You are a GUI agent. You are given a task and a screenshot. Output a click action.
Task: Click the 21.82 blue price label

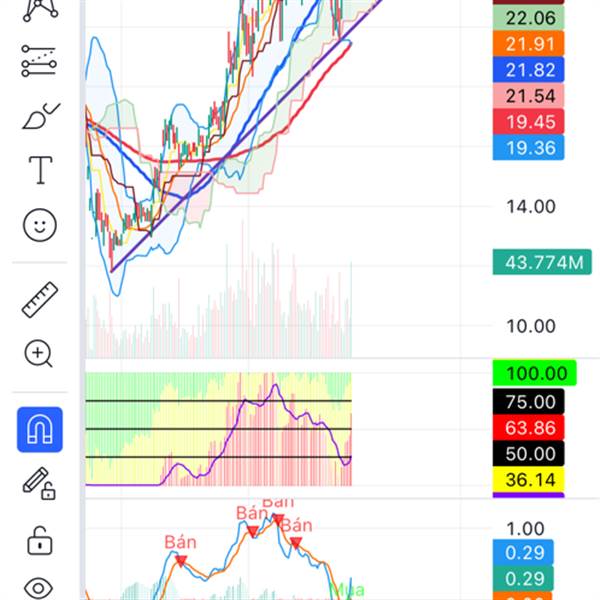point(528,70)
